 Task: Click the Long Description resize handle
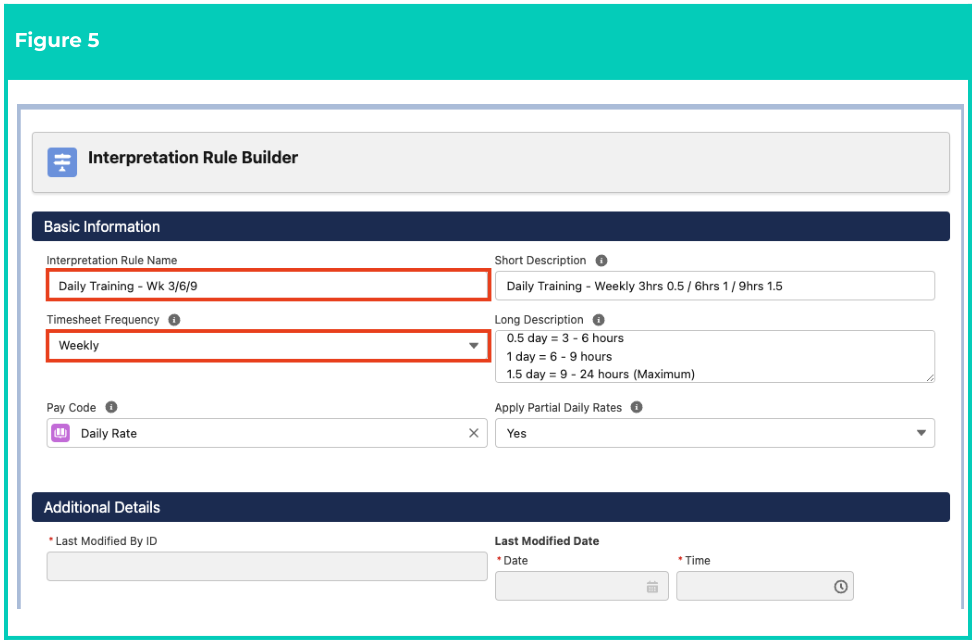[930, 377]
